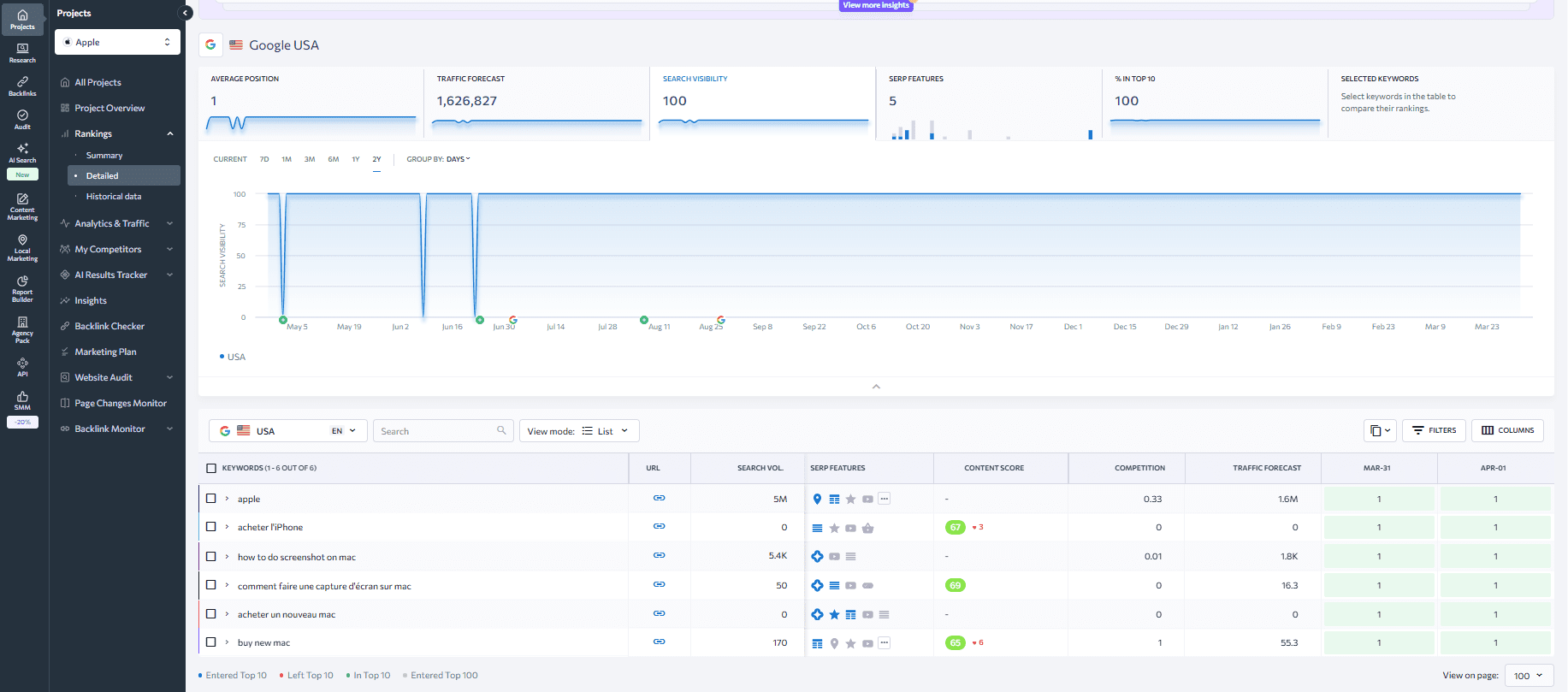Select the CURRENT chart range

click(230, 159)
